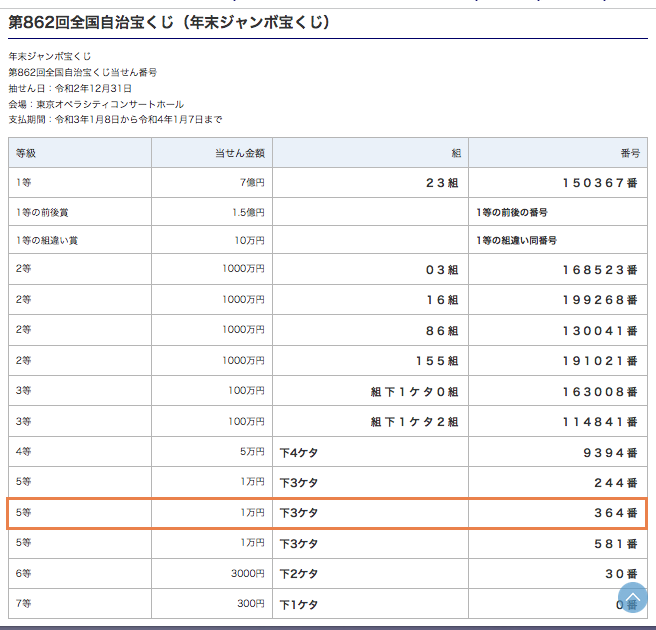Click the 下2ケタ cell
The height and width of the screenshot is (630, 656).
pos(370,574)
